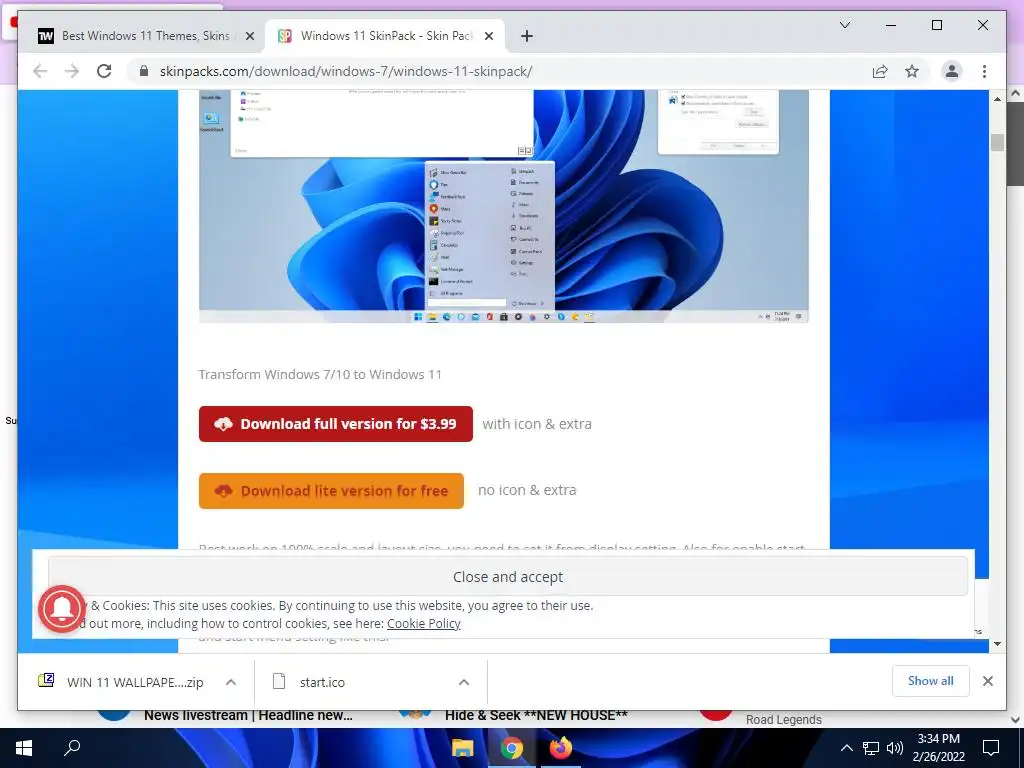This screenshot has width=1024, height=768.
Task: Click the page scroll up arrow
Action: [x=997, y=99]
